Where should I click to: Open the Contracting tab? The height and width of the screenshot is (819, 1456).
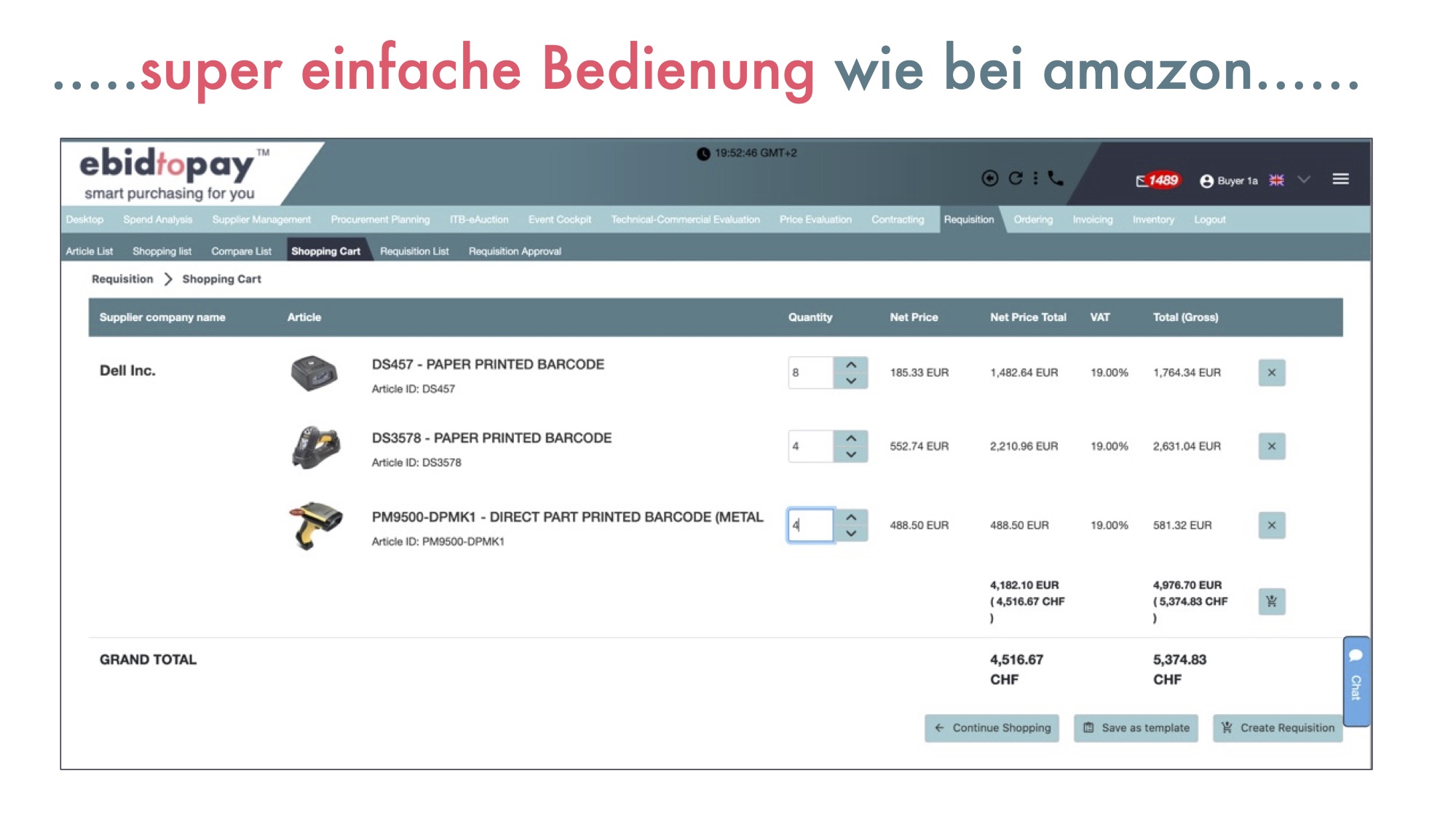898,219
